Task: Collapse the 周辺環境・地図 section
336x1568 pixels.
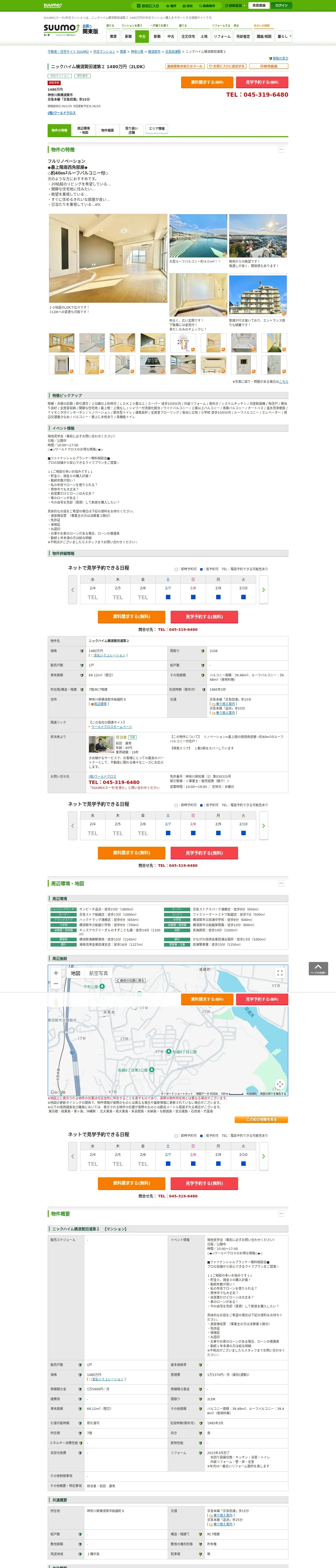Action: 281,883
